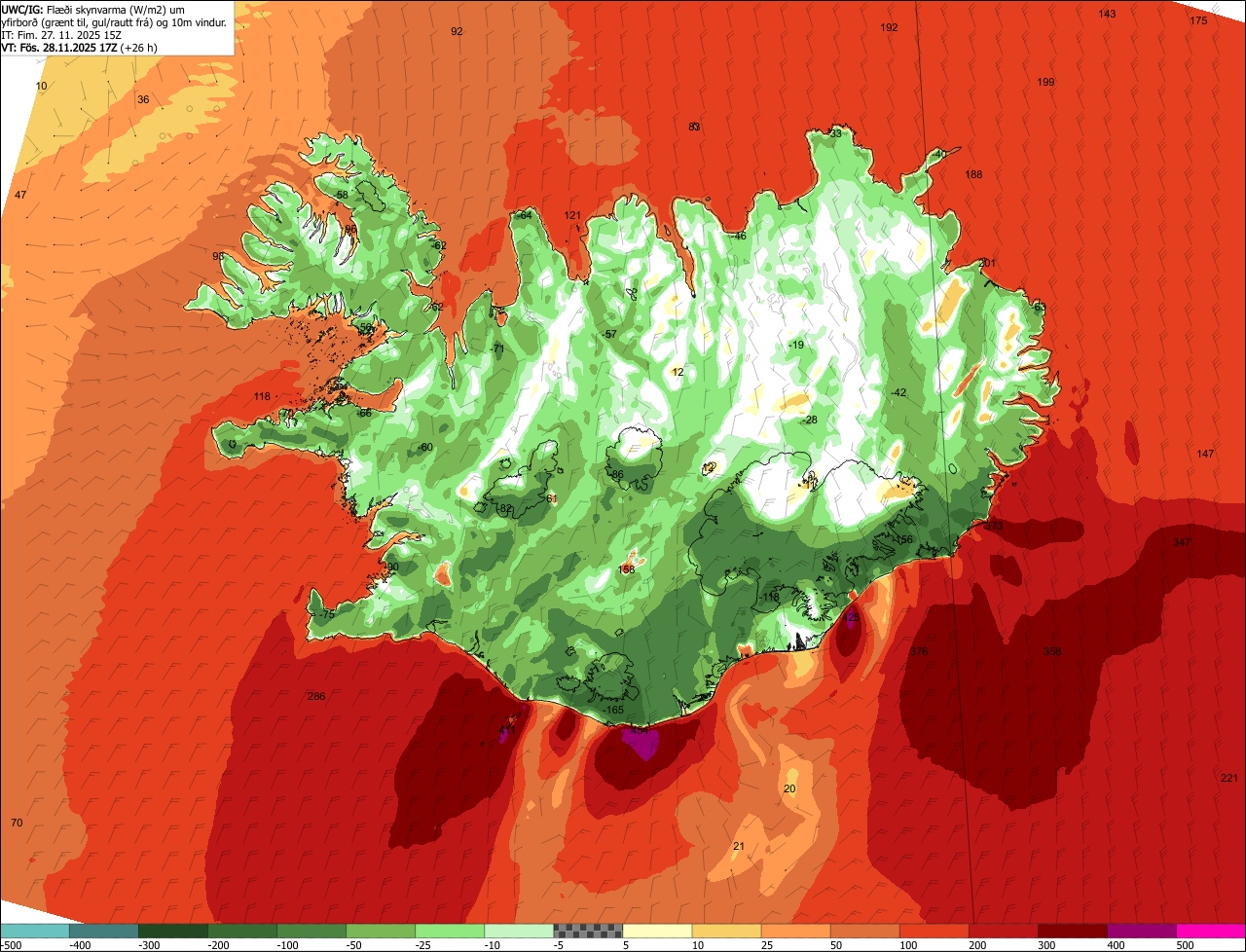Select the red 200 to 300 legend swatch
The width and height of the screenshot is (1246, 952).
tap(1005, 930)
